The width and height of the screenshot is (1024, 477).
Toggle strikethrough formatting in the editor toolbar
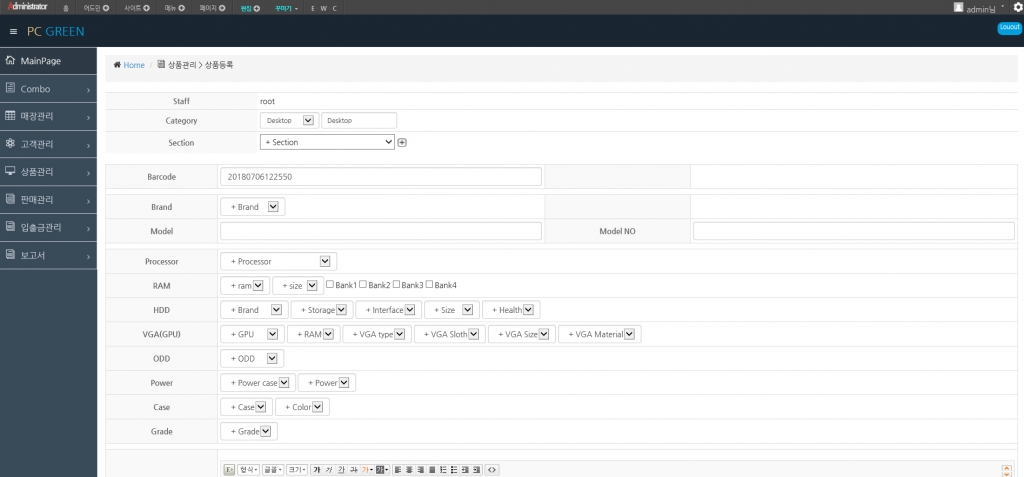point(353,470)
